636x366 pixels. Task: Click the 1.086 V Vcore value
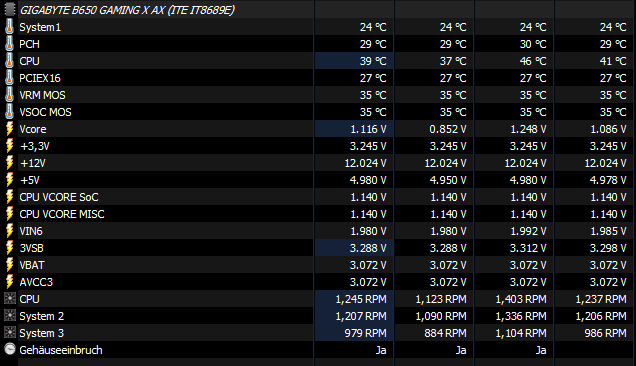tap(608, 129)
